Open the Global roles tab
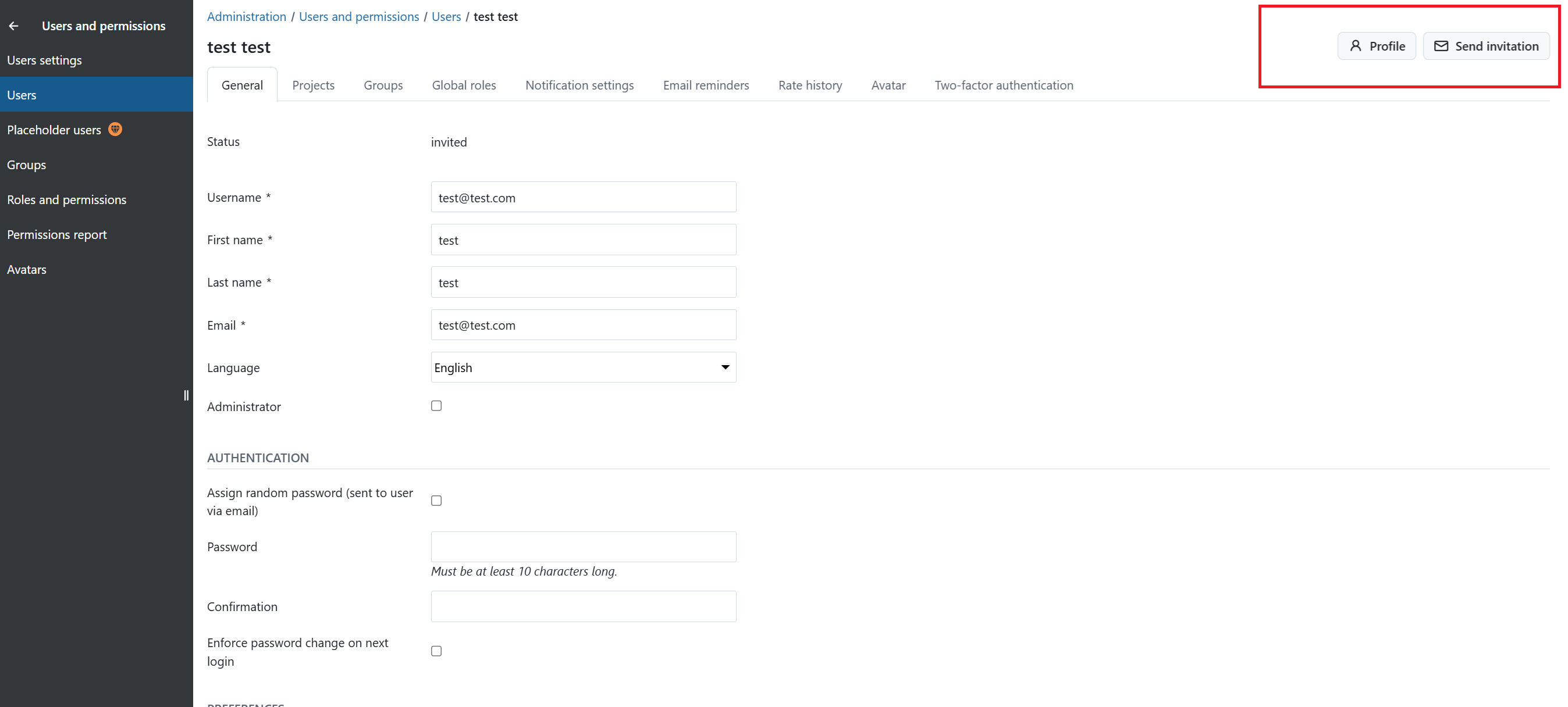 coord(463,85)
